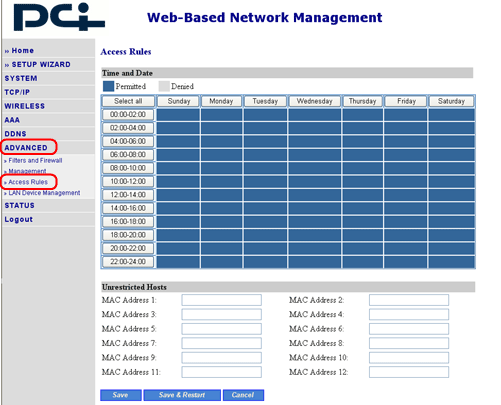
Task: Expand the ADVANCED sidebar section
Action: 26,147
